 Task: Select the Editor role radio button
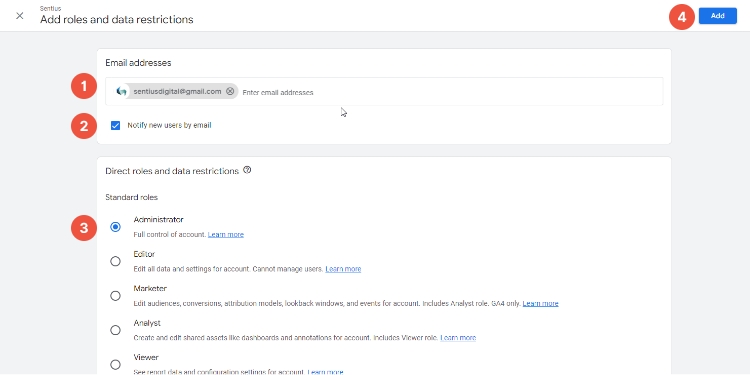click(x=115, y=261)
